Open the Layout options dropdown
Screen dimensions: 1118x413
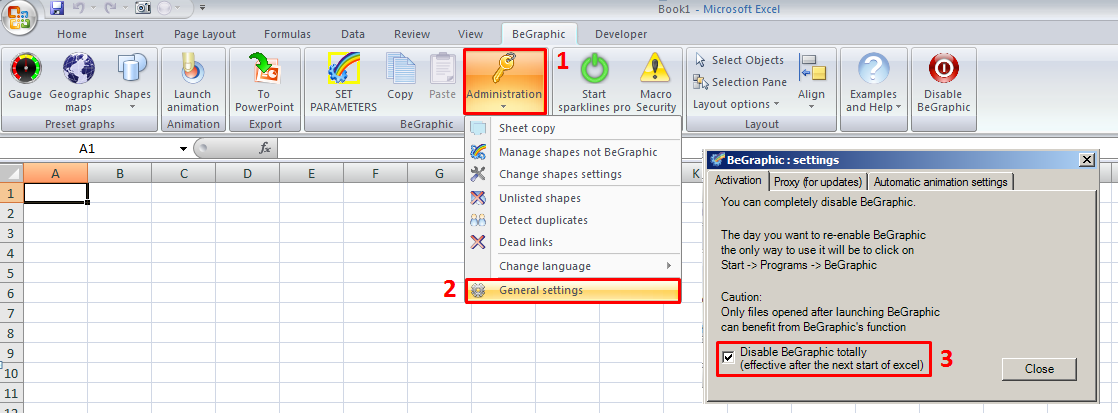pos(736,104)
